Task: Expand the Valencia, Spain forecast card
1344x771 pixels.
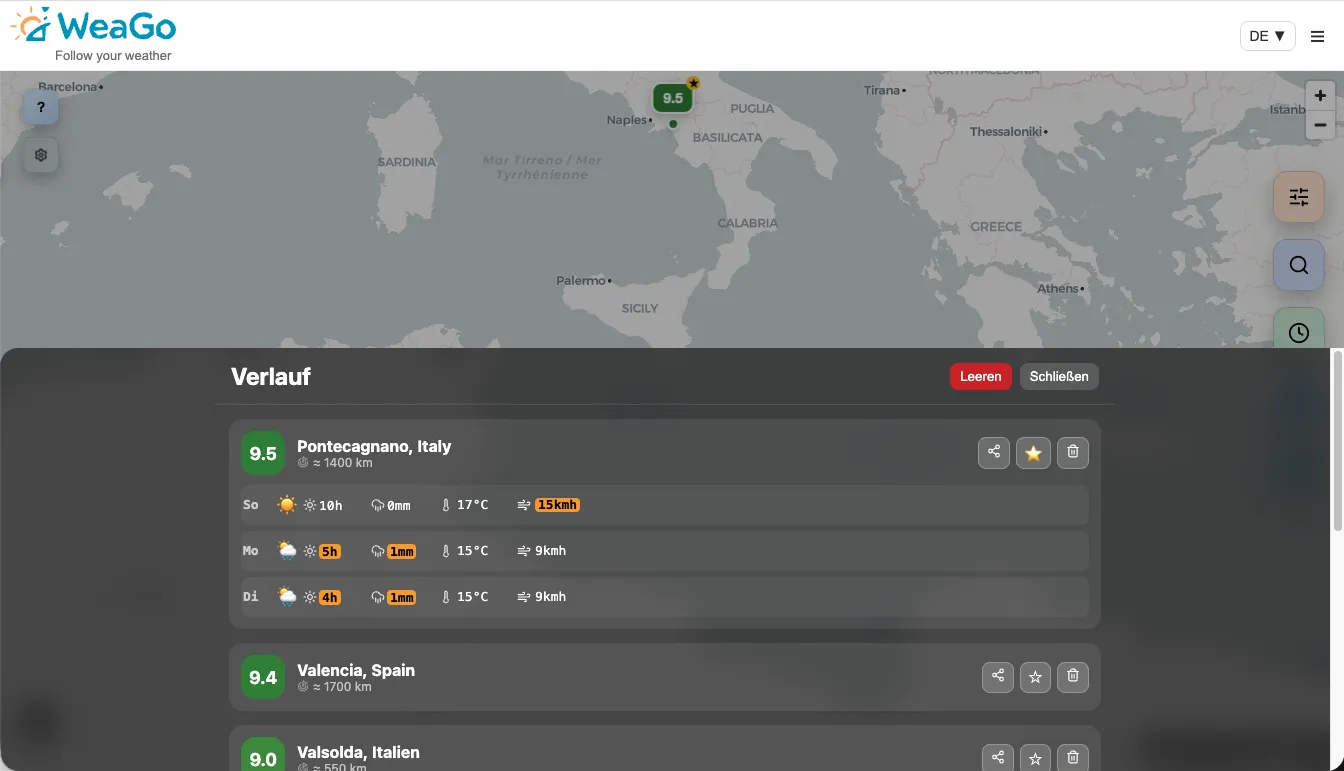Action: tap(600, 677)
